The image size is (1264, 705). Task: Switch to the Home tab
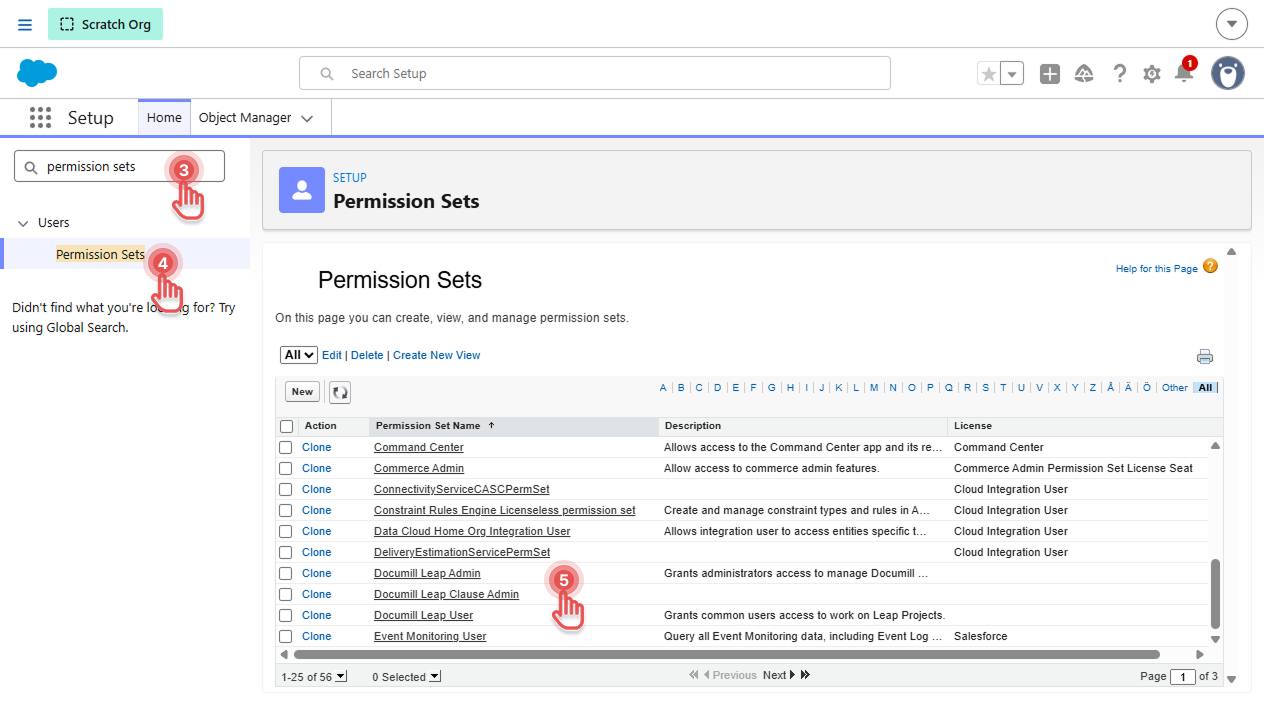pyautogui.click(x=164, y=118)
